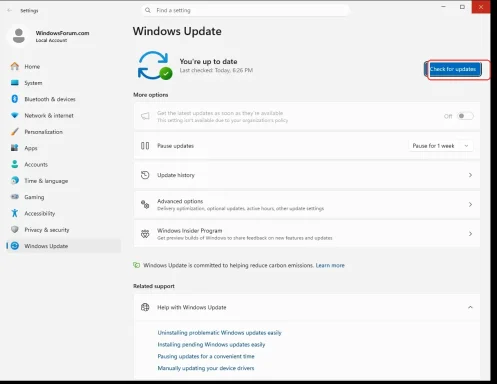This screenshot has height=384, width=497.
Task: Open Bluetooth & devices page
Action: [63, 99]
